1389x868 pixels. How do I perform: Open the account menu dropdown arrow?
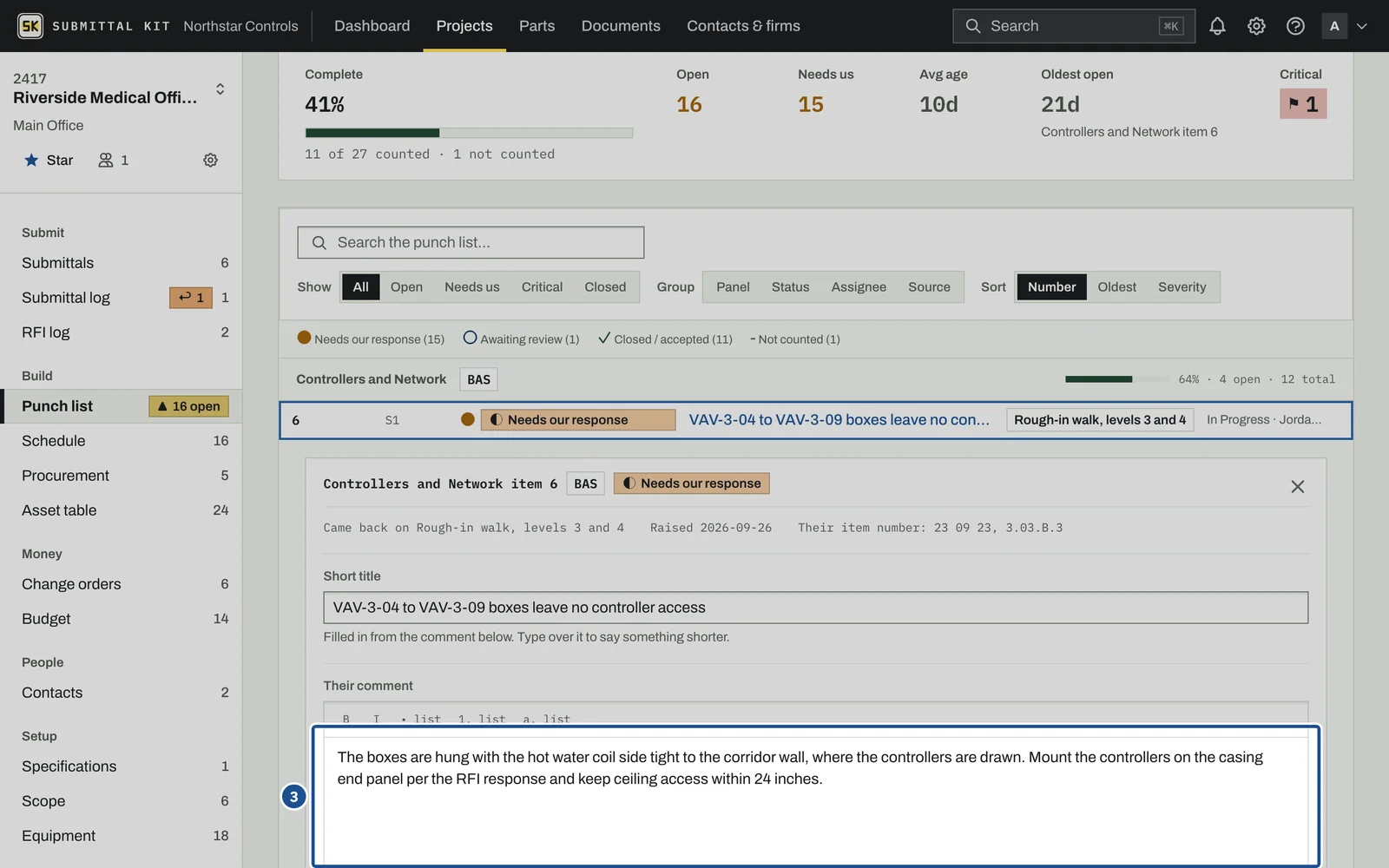pos(1361,26)
